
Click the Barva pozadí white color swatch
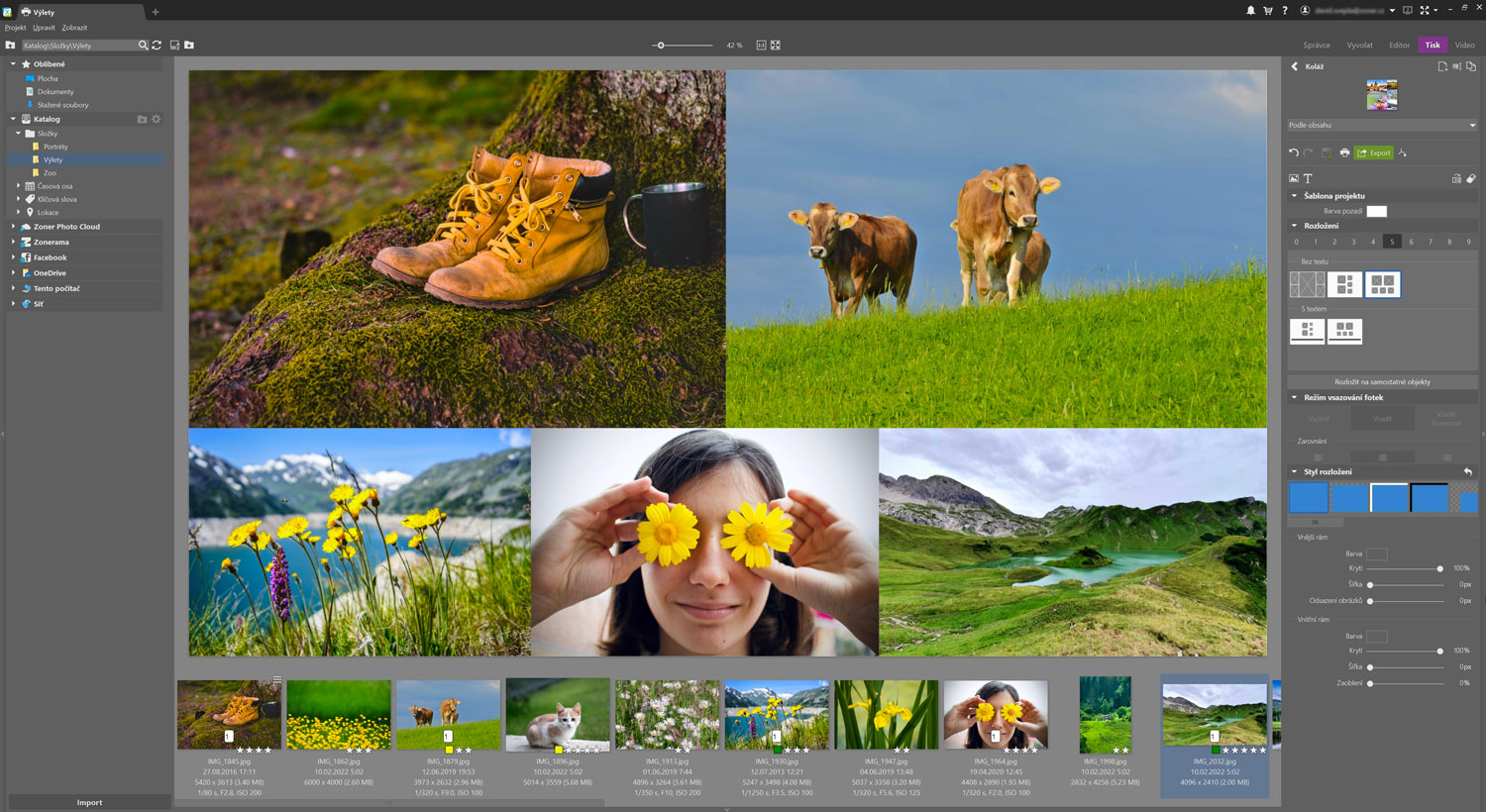click(x=1376, y=211)
